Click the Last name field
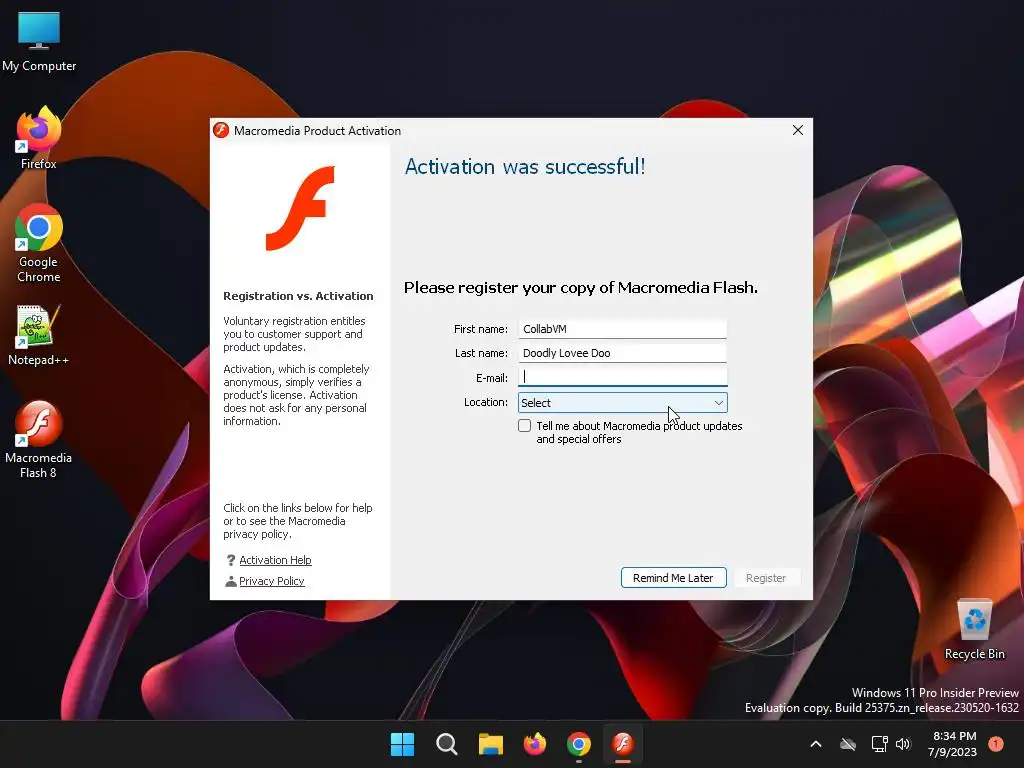1024x768 pixels. 622,353
